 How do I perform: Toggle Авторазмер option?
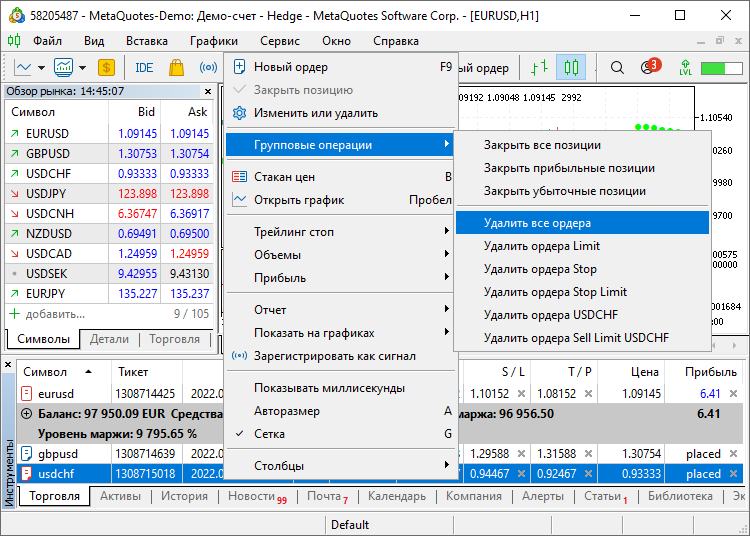[x=340, y=411]
